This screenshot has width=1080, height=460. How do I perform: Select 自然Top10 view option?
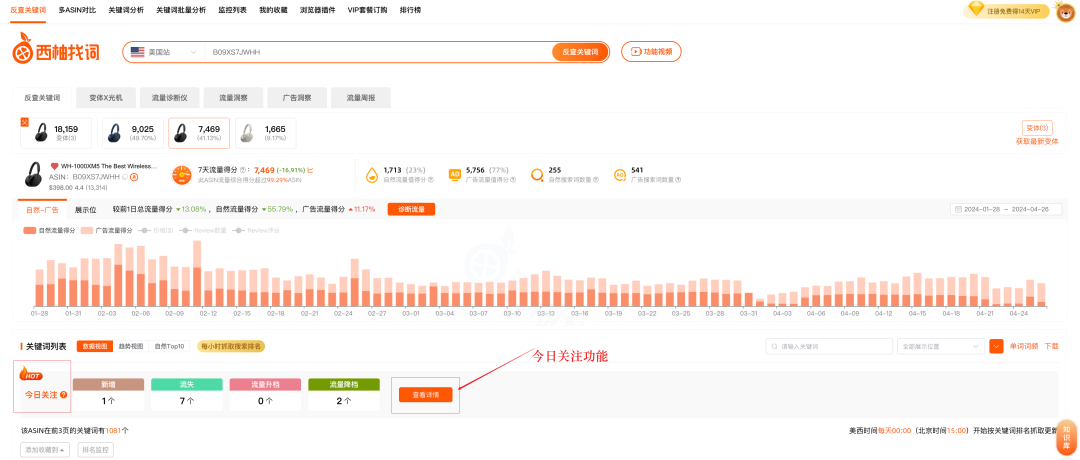169,346
